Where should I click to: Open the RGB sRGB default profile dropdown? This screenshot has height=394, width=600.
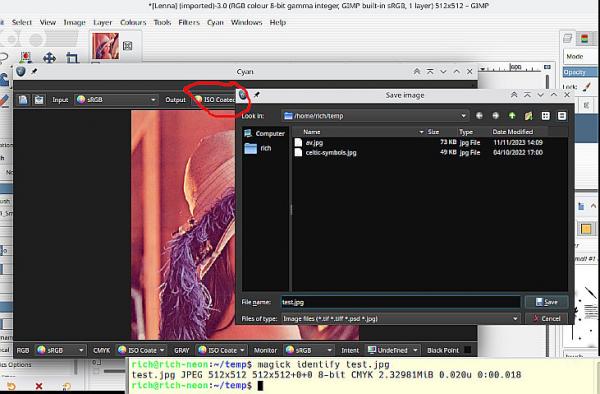coord(60,350)
